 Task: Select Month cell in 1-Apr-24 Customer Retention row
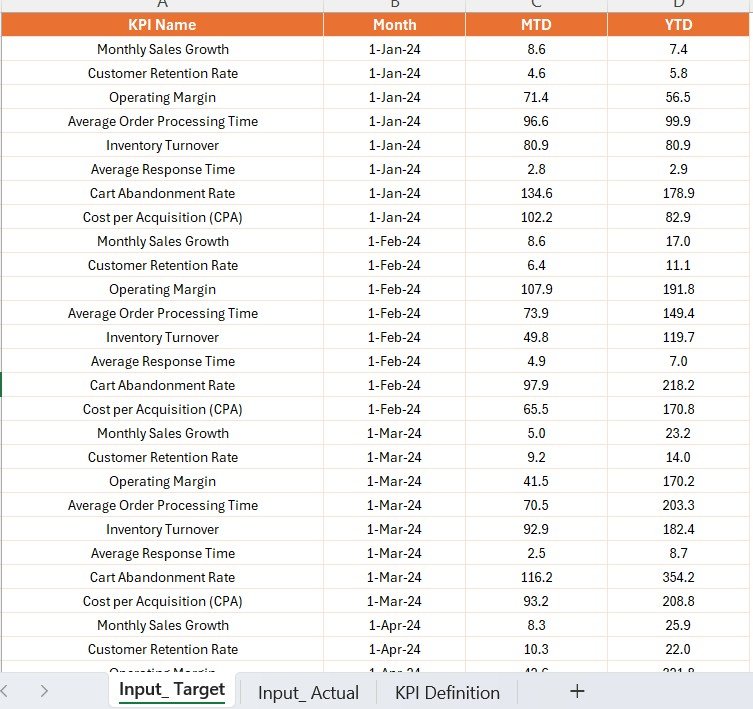click(394, 649)
